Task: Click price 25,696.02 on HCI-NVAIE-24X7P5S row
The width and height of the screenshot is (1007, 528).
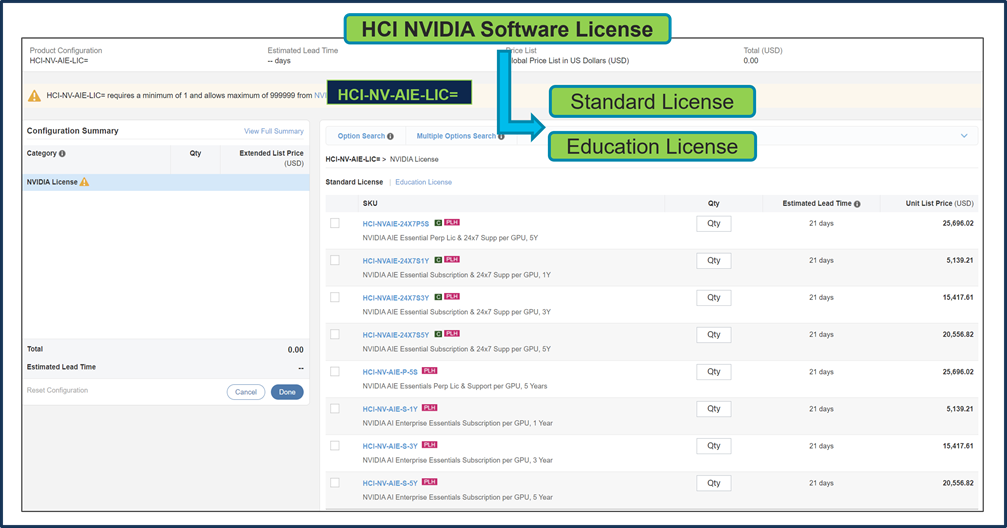Action: click(x=958, y=224)
